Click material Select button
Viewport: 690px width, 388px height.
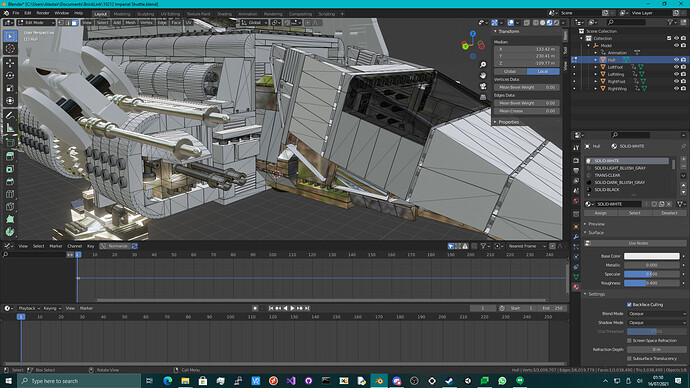pos(635,213)
